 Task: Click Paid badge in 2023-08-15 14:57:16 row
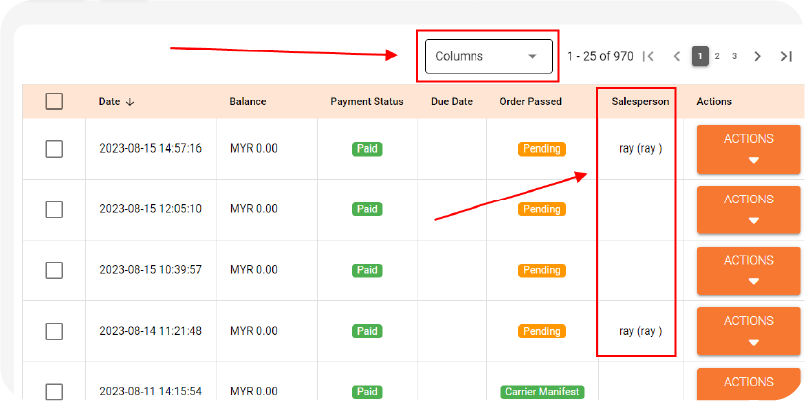coord(367,149)
